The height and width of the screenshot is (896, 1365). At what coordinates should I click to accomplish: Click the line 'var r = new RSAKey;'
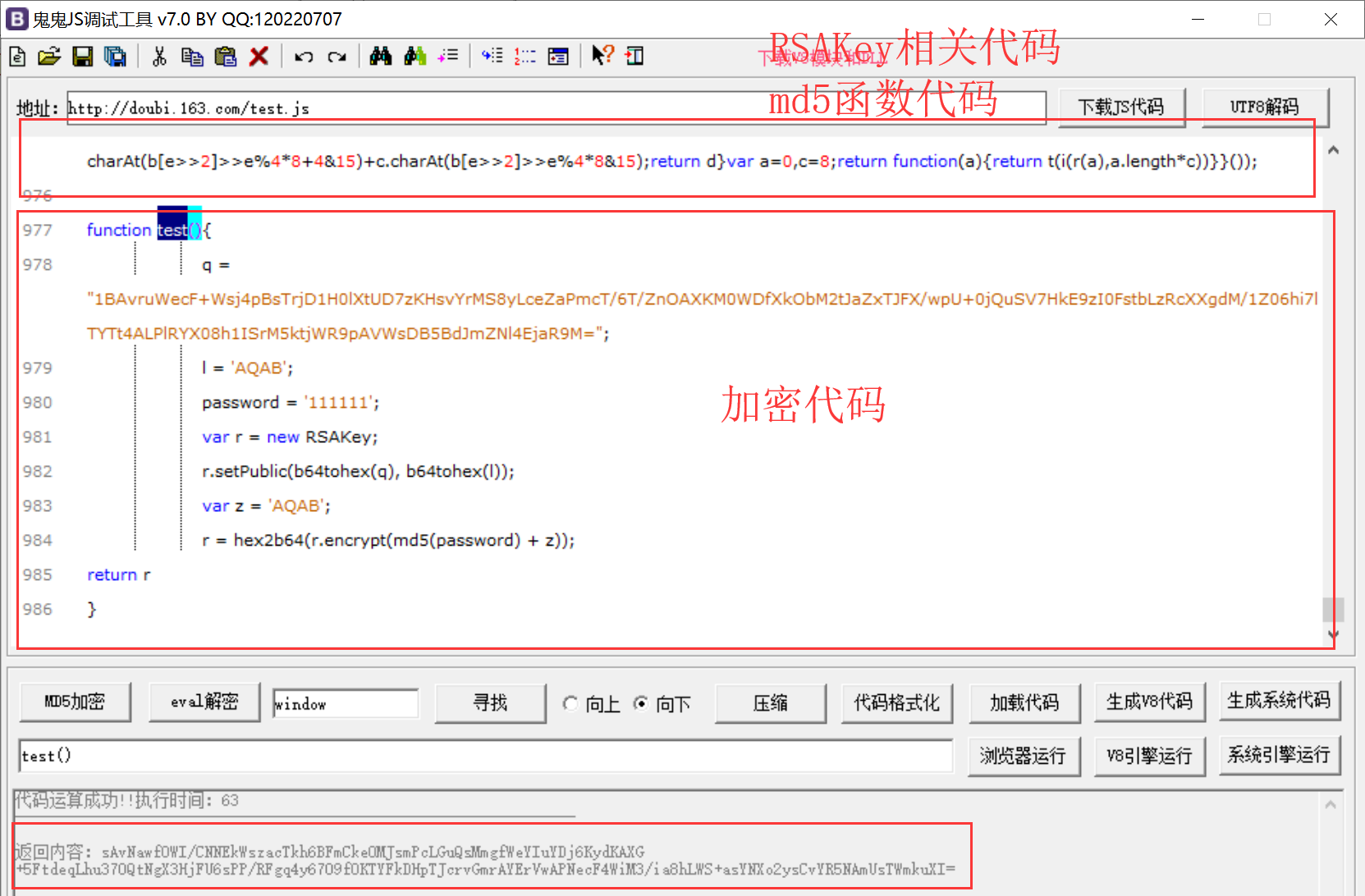[x=290, y=437]
